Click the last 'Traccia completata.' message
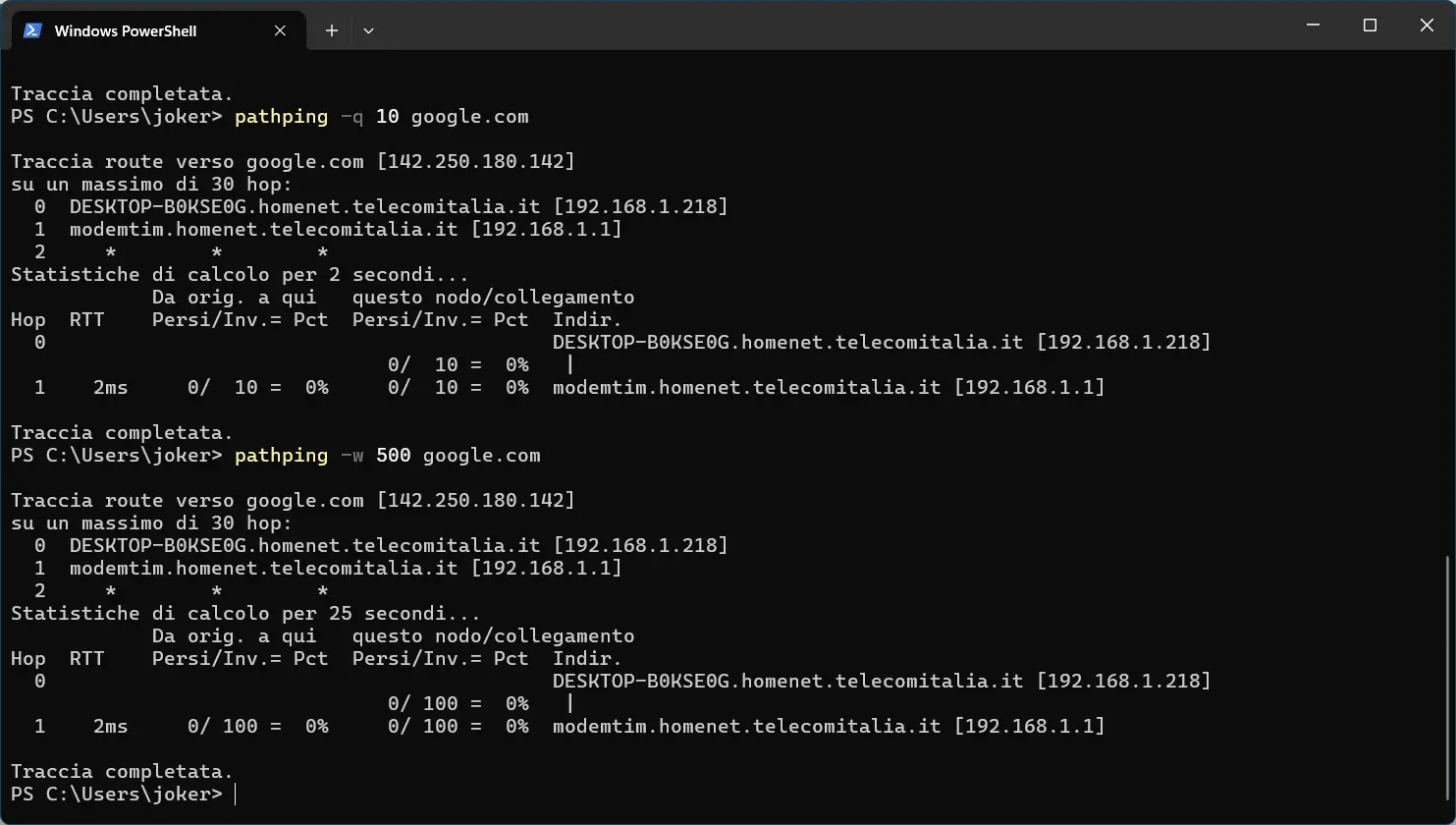Viewport: 1456px width, 825px height. [122, 772]
